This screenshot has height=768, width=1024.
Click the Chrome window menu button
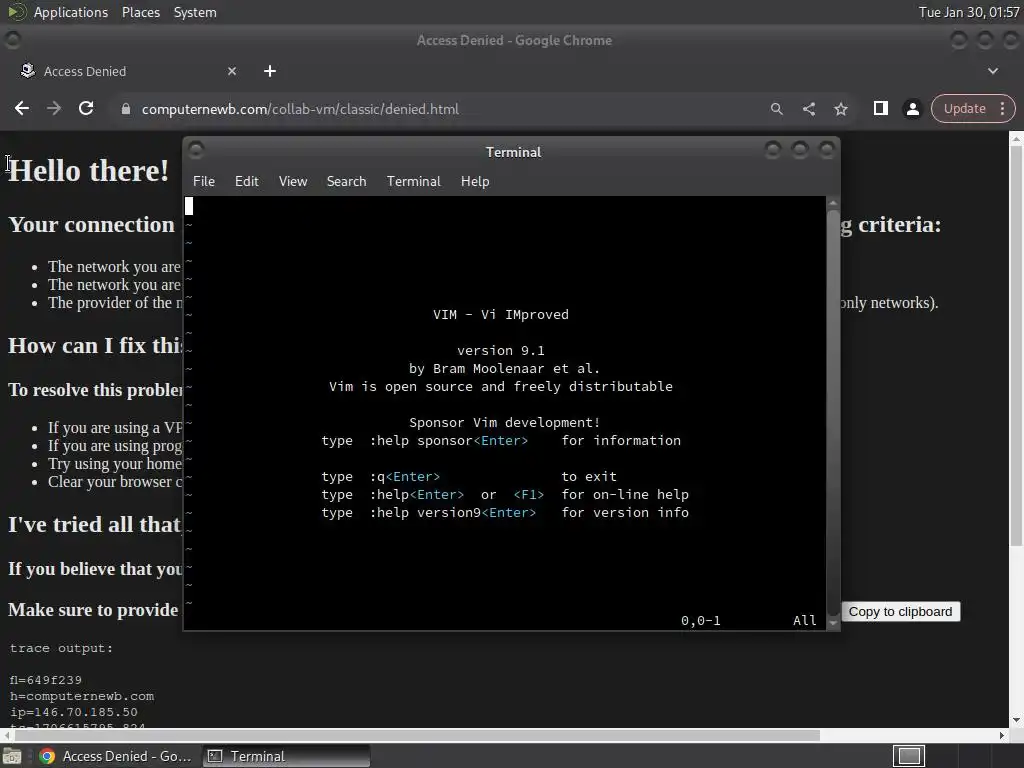[x=12, y=40]
